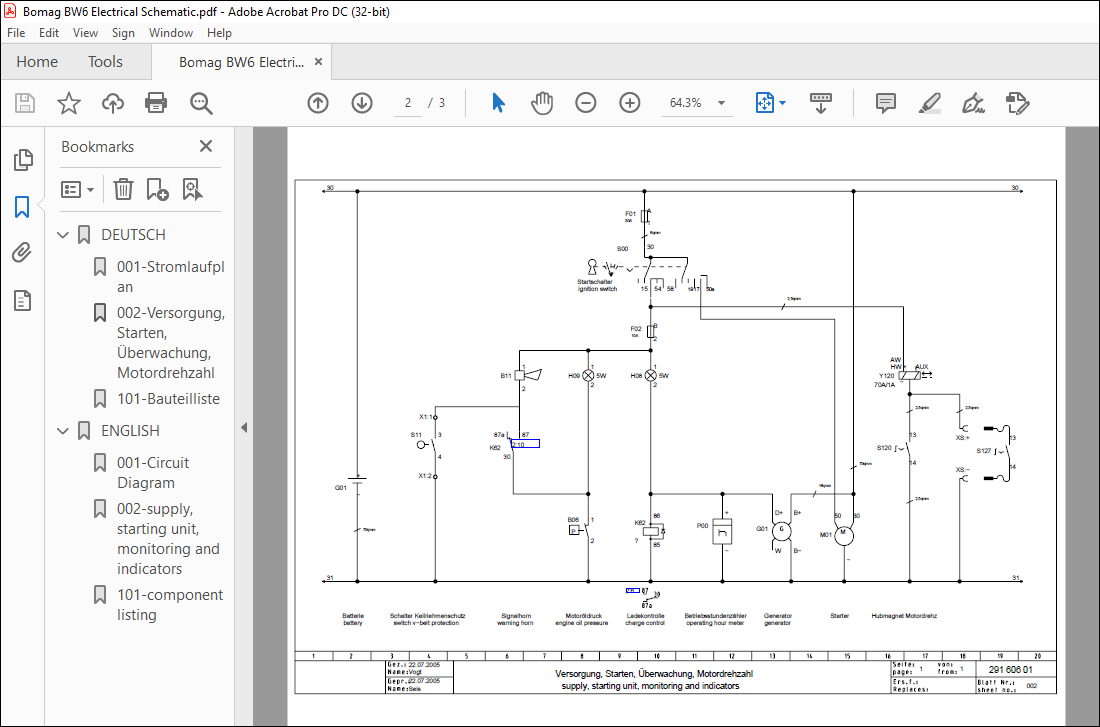Add a sticky note comment
Viewport: 1100px width, 727px height.
886,103
